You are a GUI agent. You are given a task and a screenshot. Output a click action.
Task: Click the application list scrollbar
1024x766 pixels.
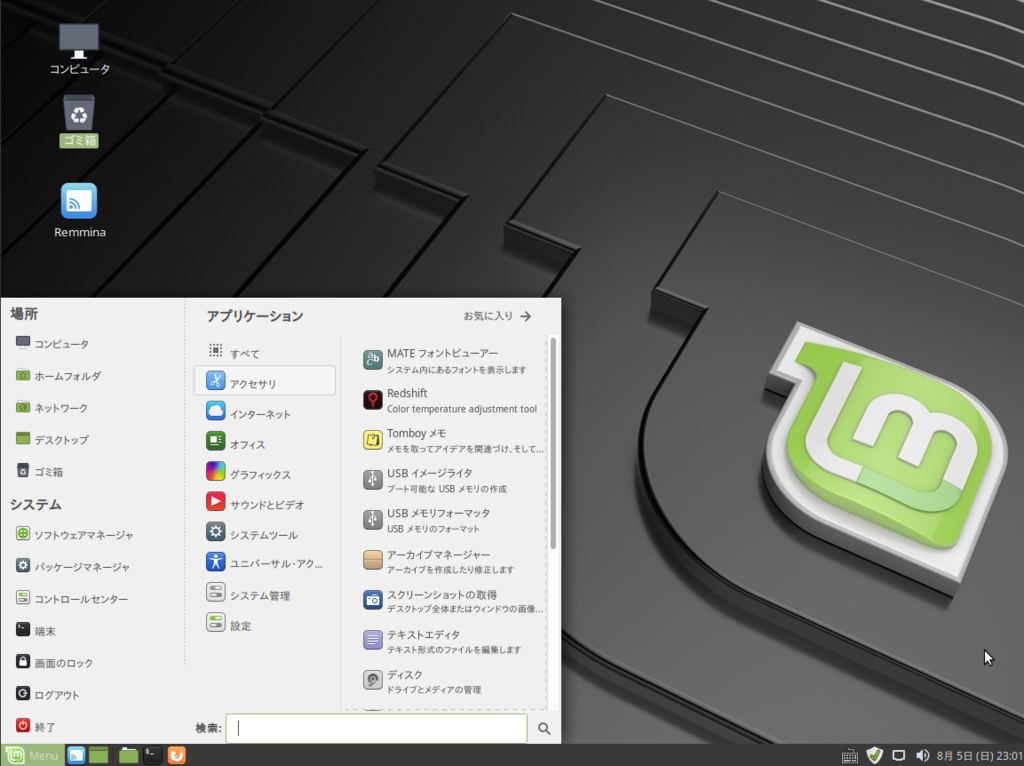pyautogui.click(x=553, y=443)
